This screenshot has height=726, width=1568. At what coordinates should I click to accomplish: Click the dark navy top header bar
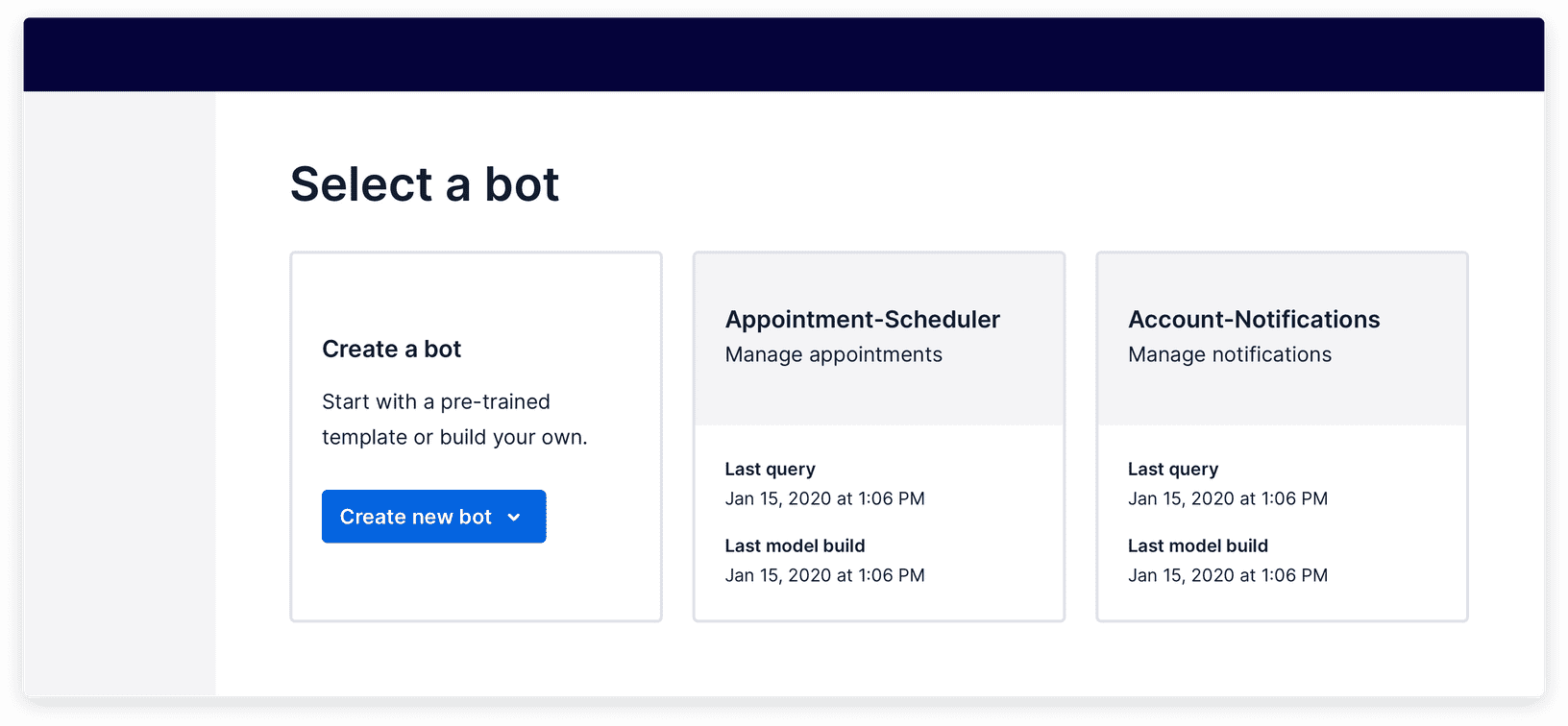783,54
